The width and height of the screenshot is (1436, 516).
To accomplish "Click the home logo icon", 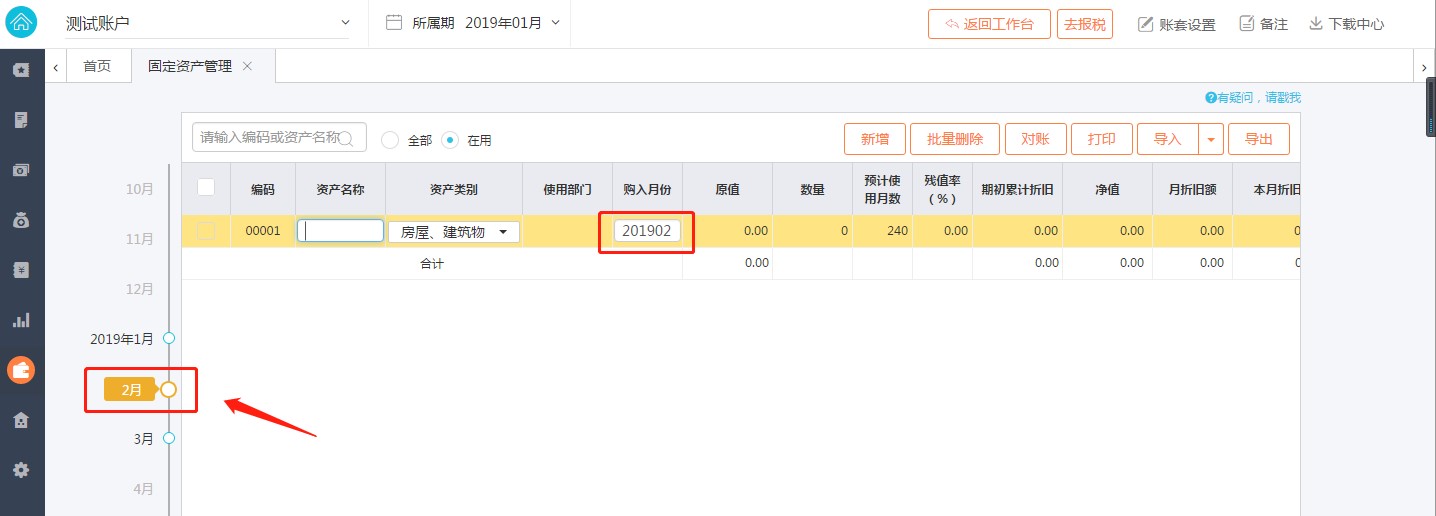I will (22, 22).
